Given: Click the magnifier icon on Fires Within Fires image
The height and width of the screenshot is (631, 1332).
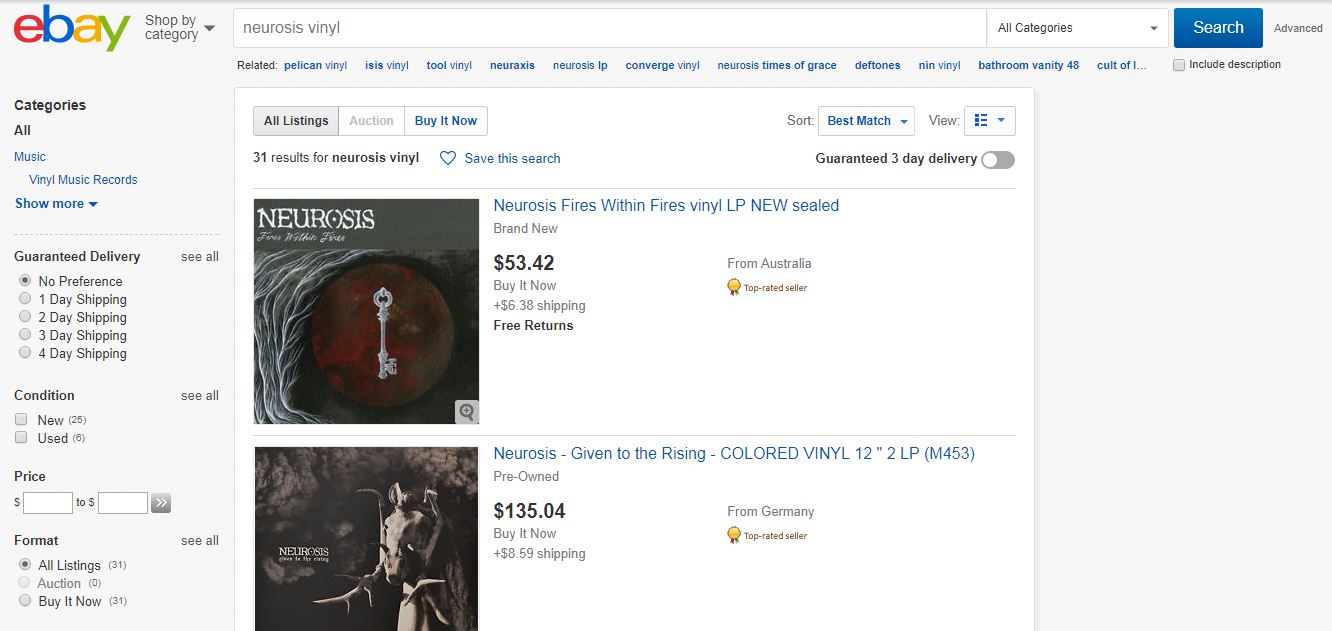Looking at the screenshot, I should 466,411.
